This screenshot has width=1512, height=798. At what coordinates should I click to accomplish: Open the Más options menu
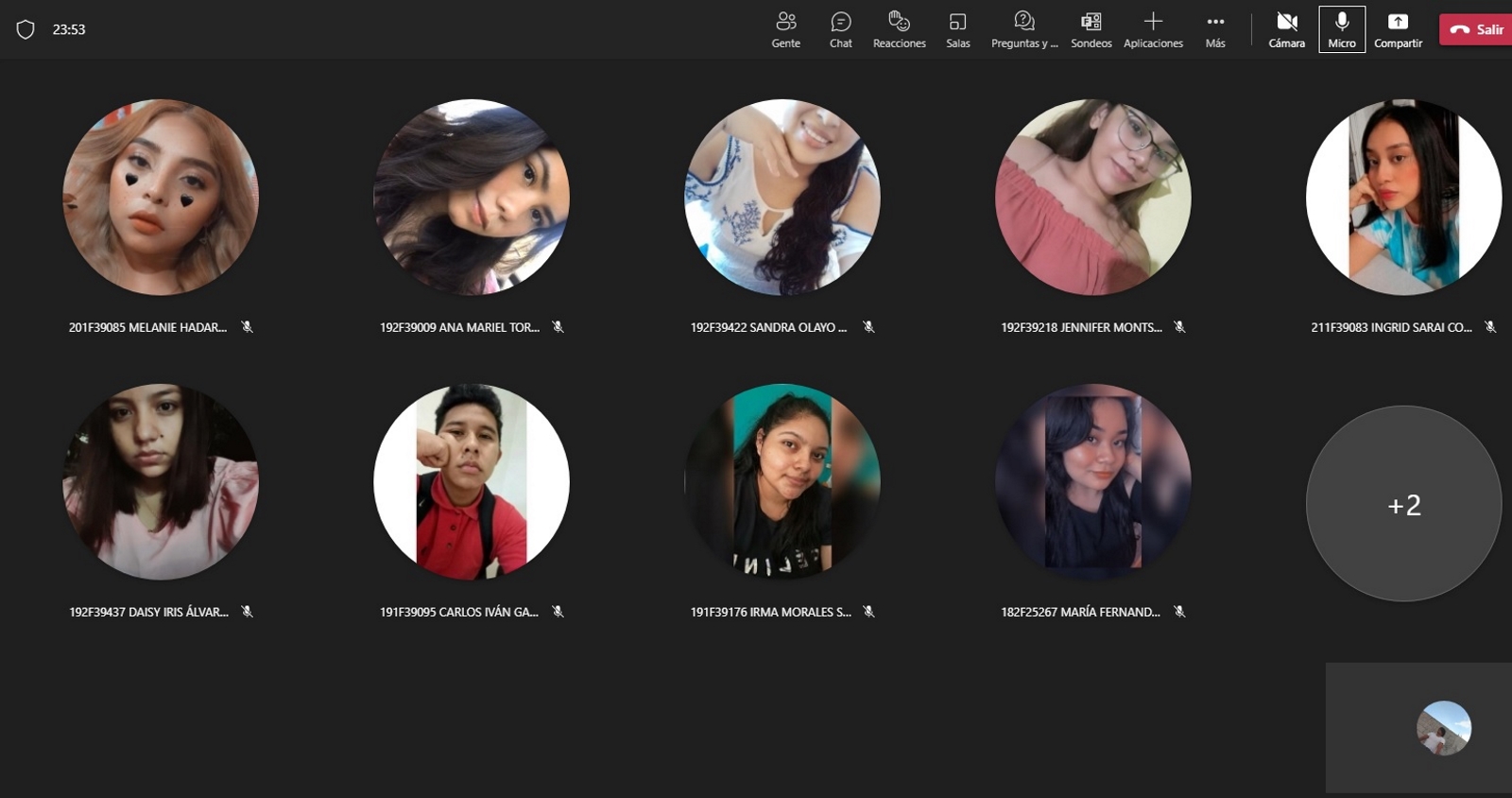point(1215,30)
